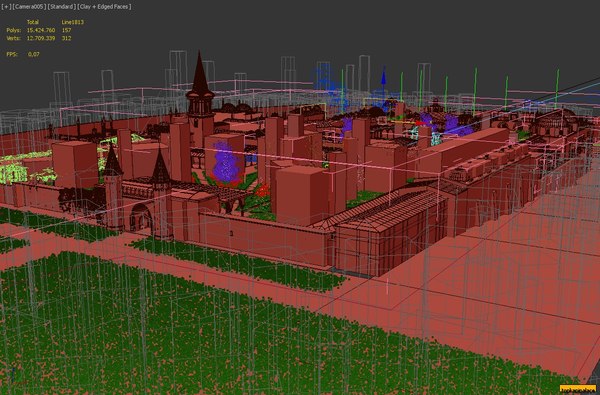Screen dimensions: 600x395
Task: Click the FPS: label in statistics
Action: 12,54
